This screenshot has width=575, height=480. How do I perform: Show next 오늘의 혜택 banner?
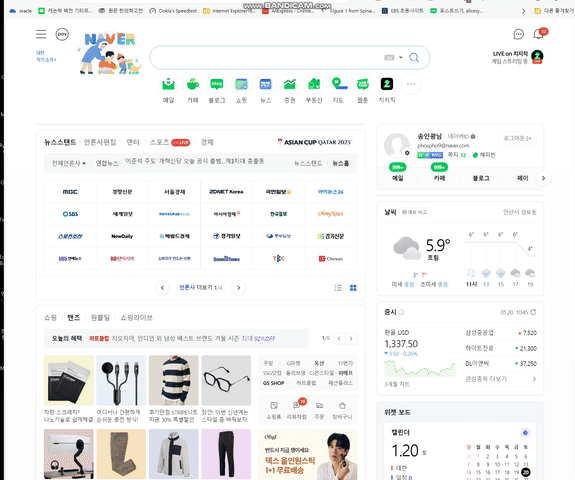coord(351,338)
